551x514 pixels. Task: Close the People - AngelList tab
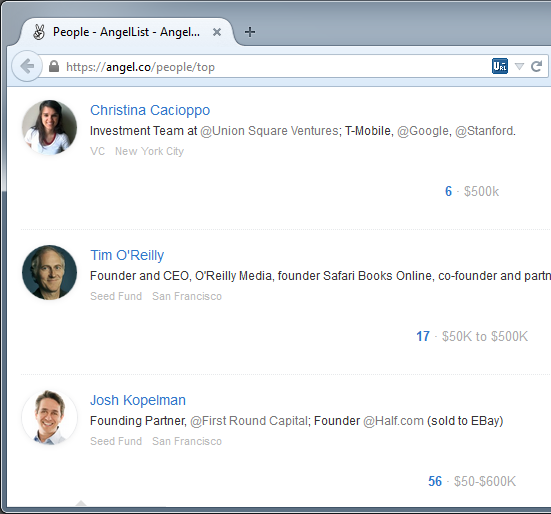pyautogui.click(x=217, y=32)
